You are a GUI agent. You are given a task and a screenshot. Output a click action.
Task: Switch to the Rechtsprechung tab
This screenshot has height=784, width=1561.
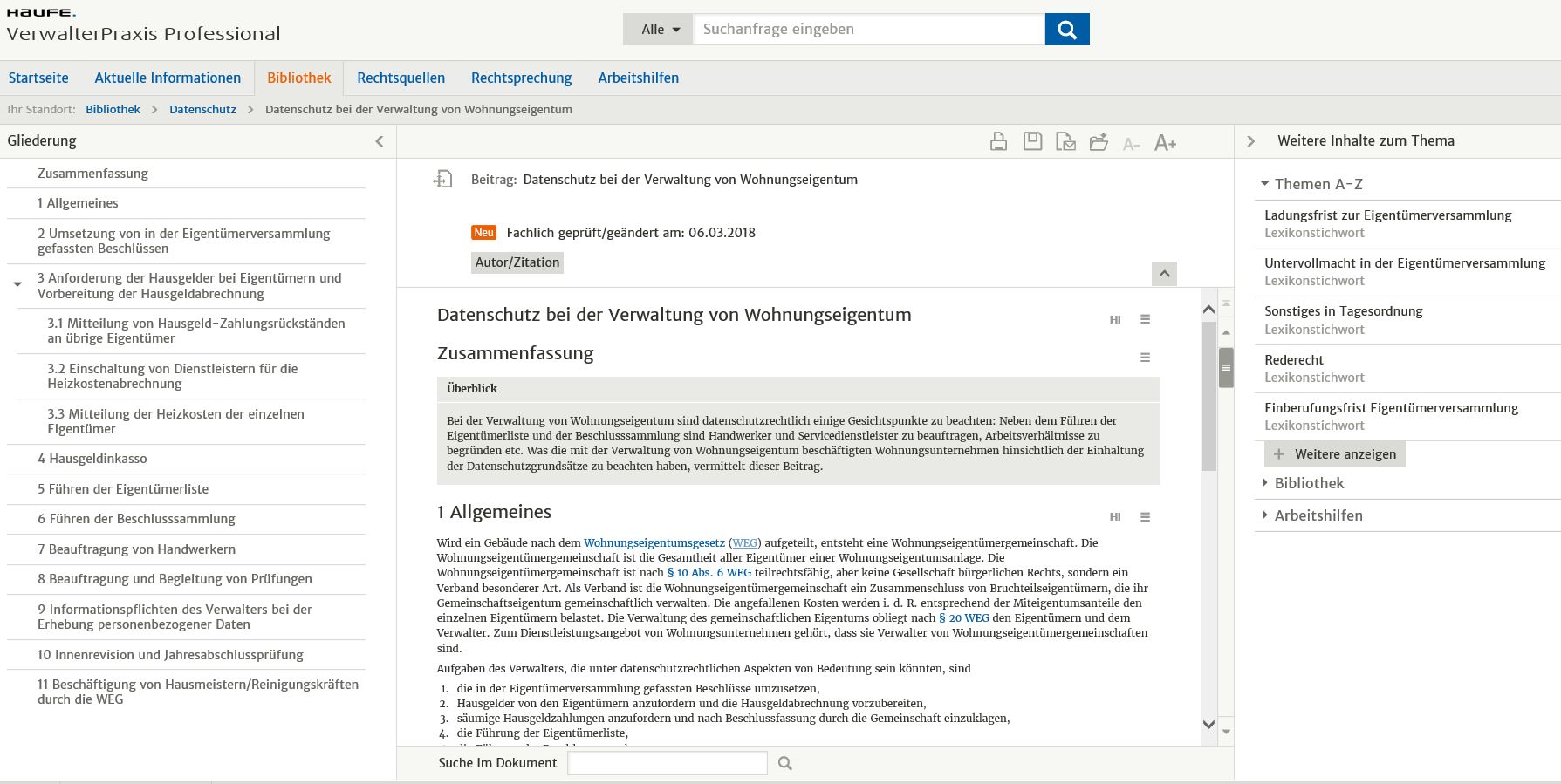point(521,78)
